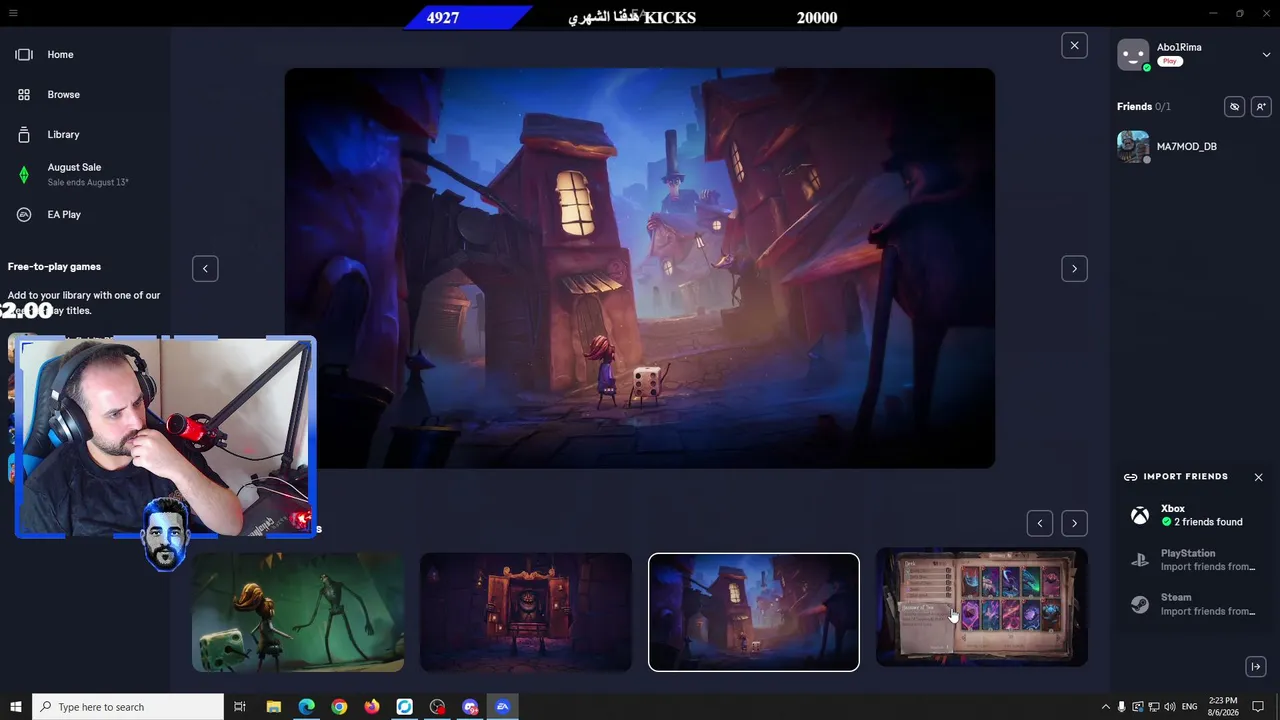Select the girl and skeleton creature thumbnail

(298, 612)
